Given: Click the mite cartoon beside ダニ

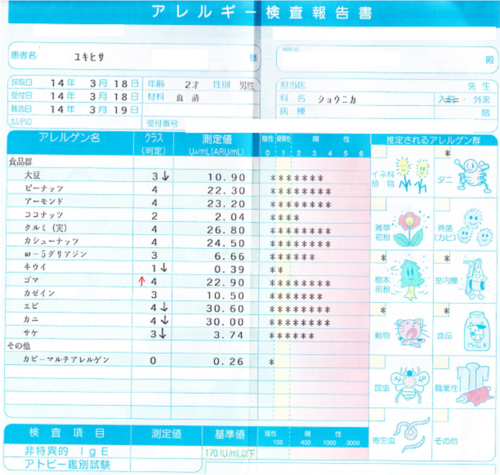Looking at the screenshot, I should (473, 175).
